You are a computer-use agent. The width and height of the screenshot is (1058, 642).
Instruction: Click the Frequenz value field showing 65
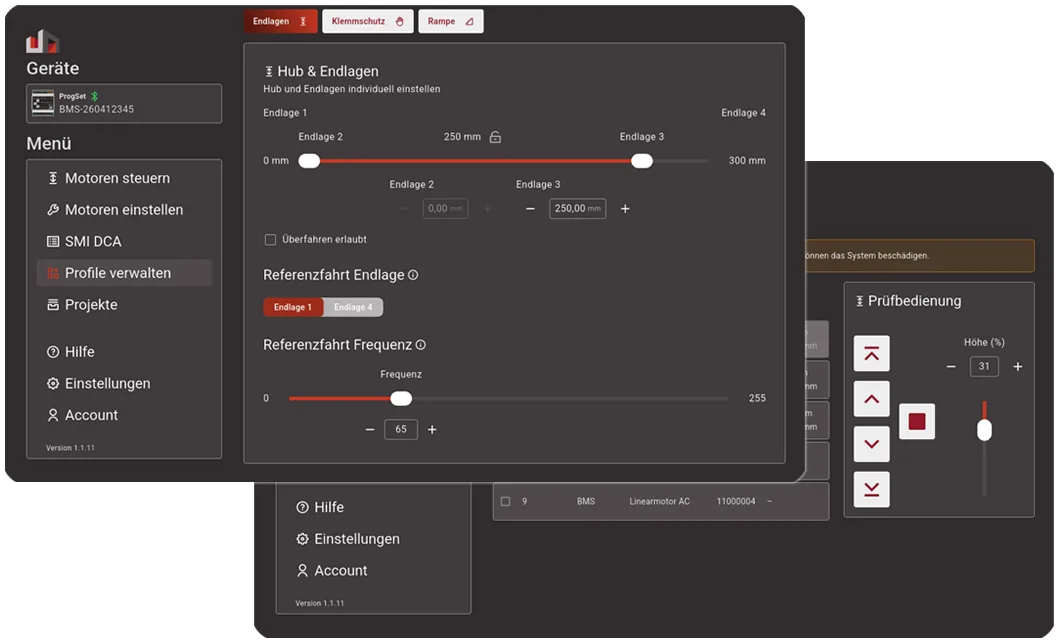coord(401,430)
